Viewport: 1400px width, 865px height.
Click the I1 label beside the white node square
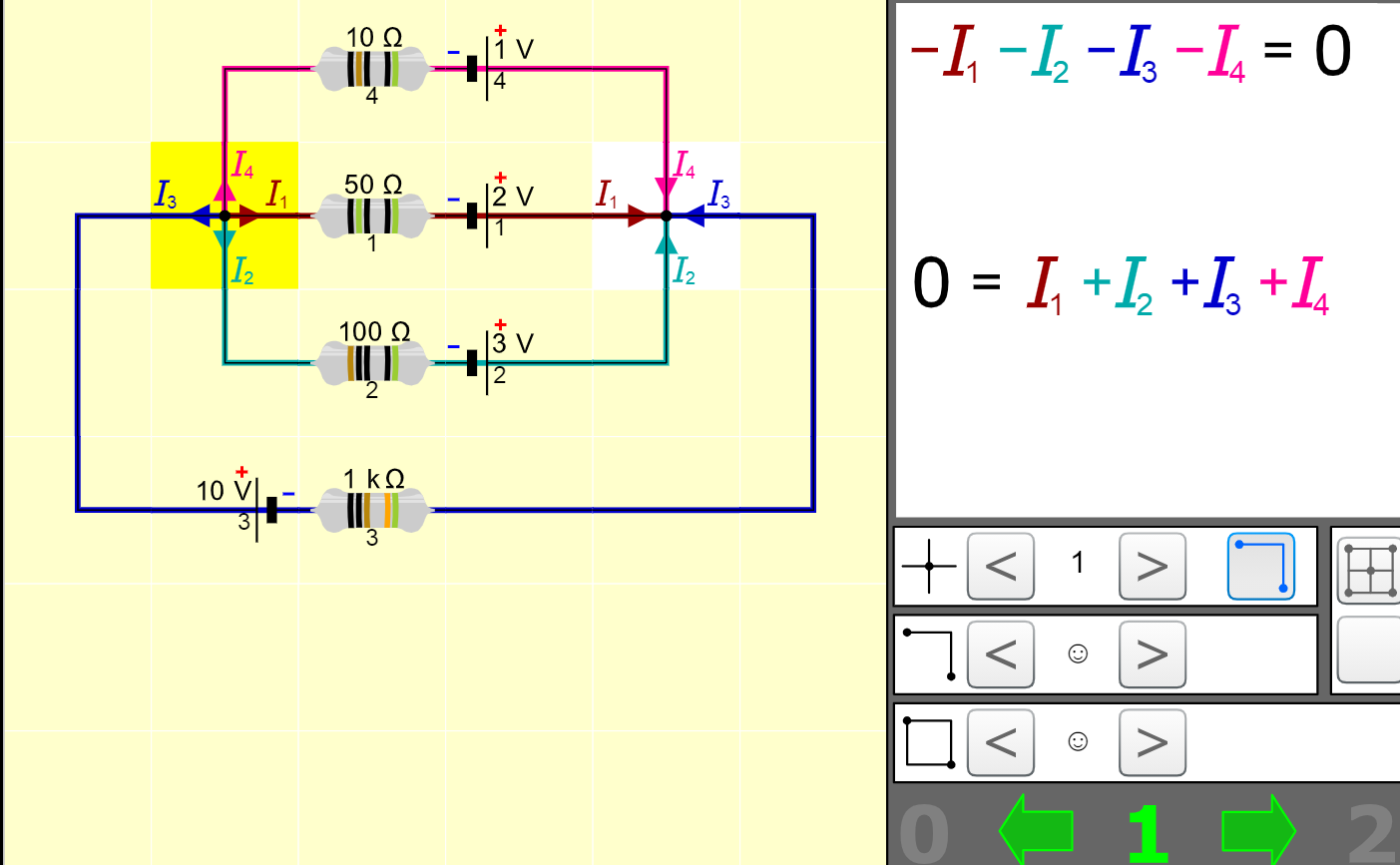607,194
